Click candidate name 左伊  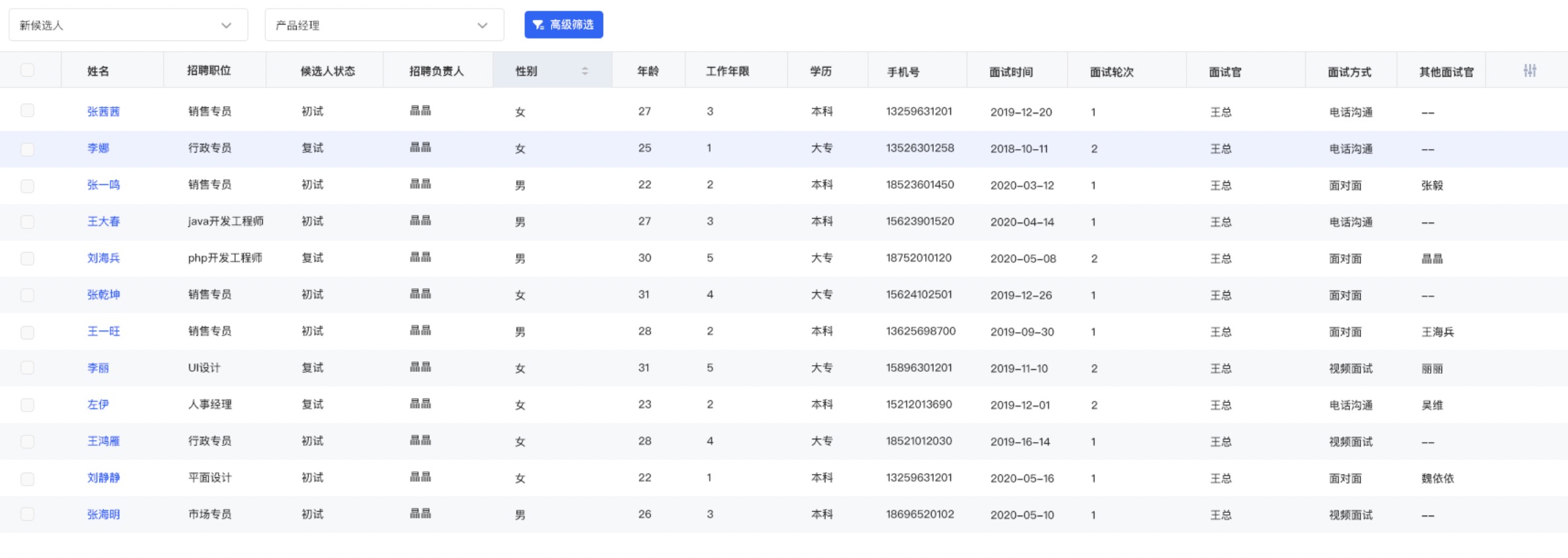(x=98, y=404)
